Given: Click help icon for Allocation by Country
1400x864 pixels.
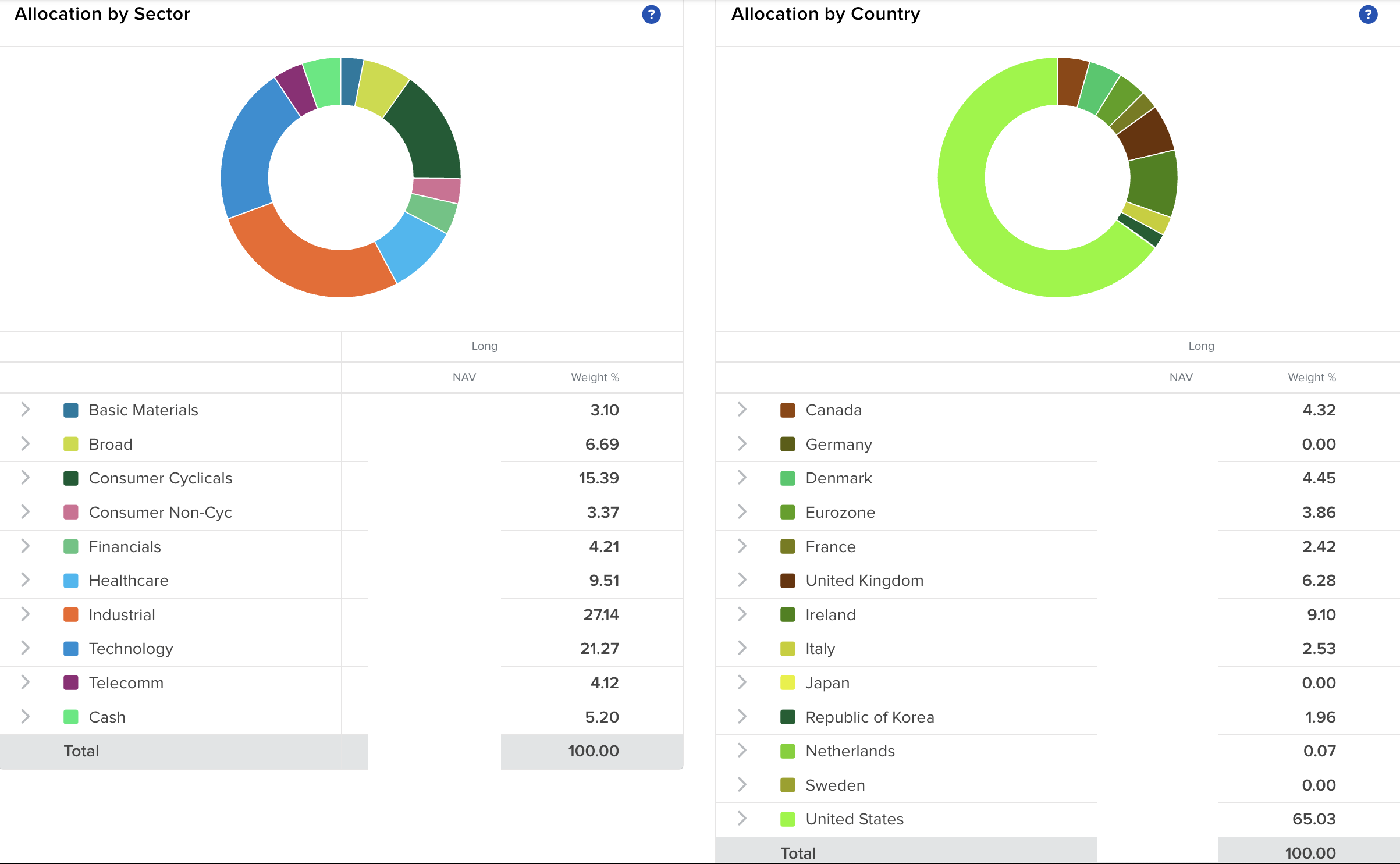Looking at the screenshot, I should click(1368, 15).
